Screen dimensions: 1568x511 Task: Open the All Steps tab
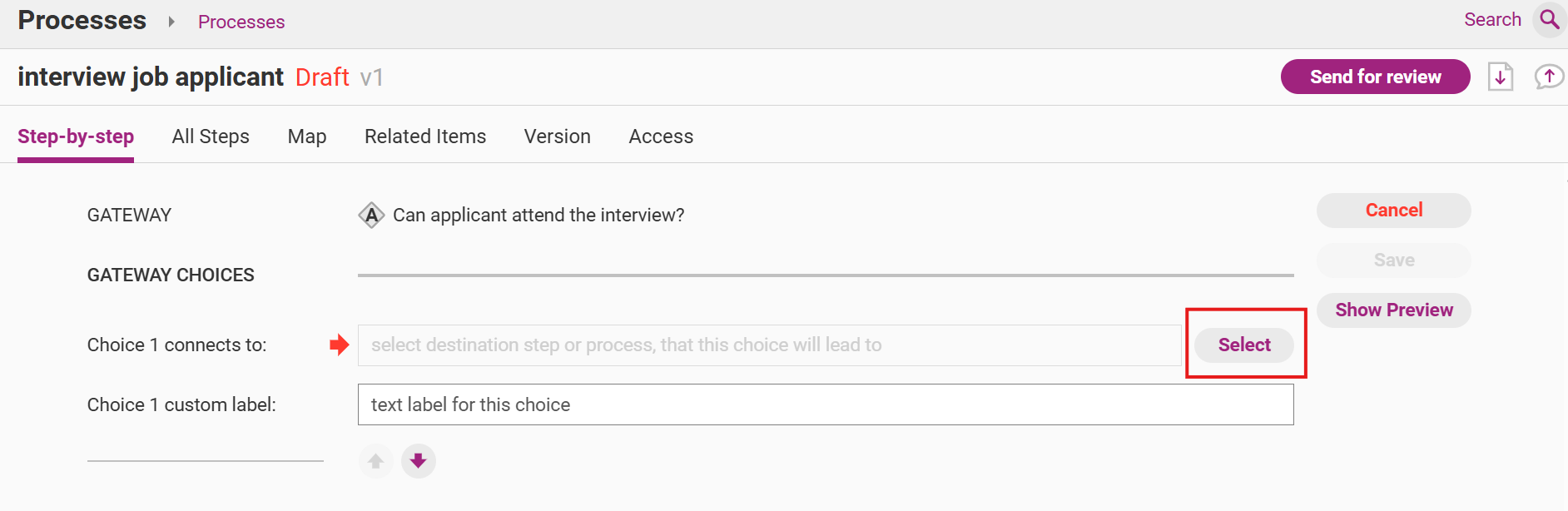click(211, 136)
